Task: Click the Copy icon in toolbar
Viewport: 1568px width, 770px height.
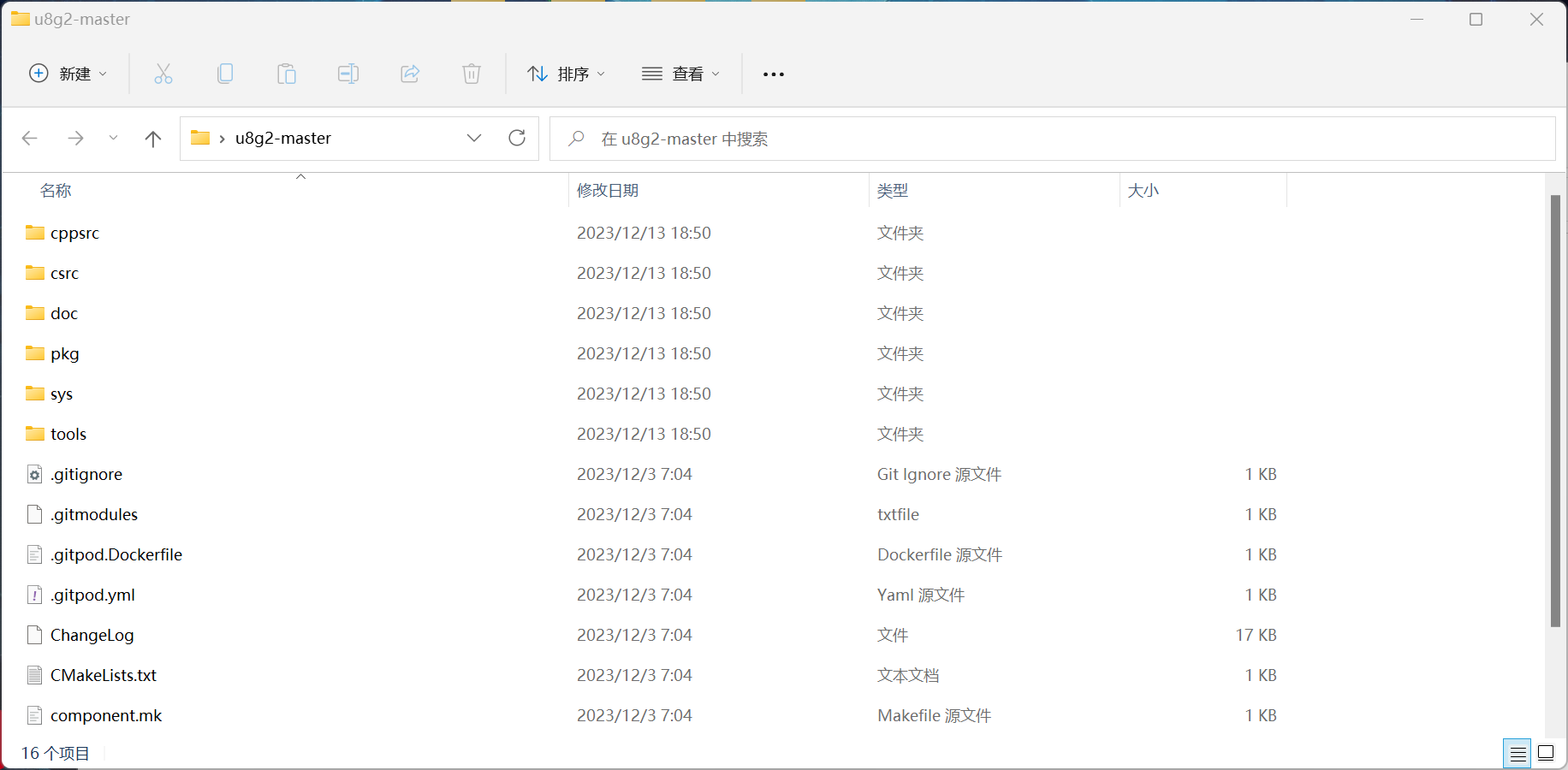Action: tap(225, 74)
